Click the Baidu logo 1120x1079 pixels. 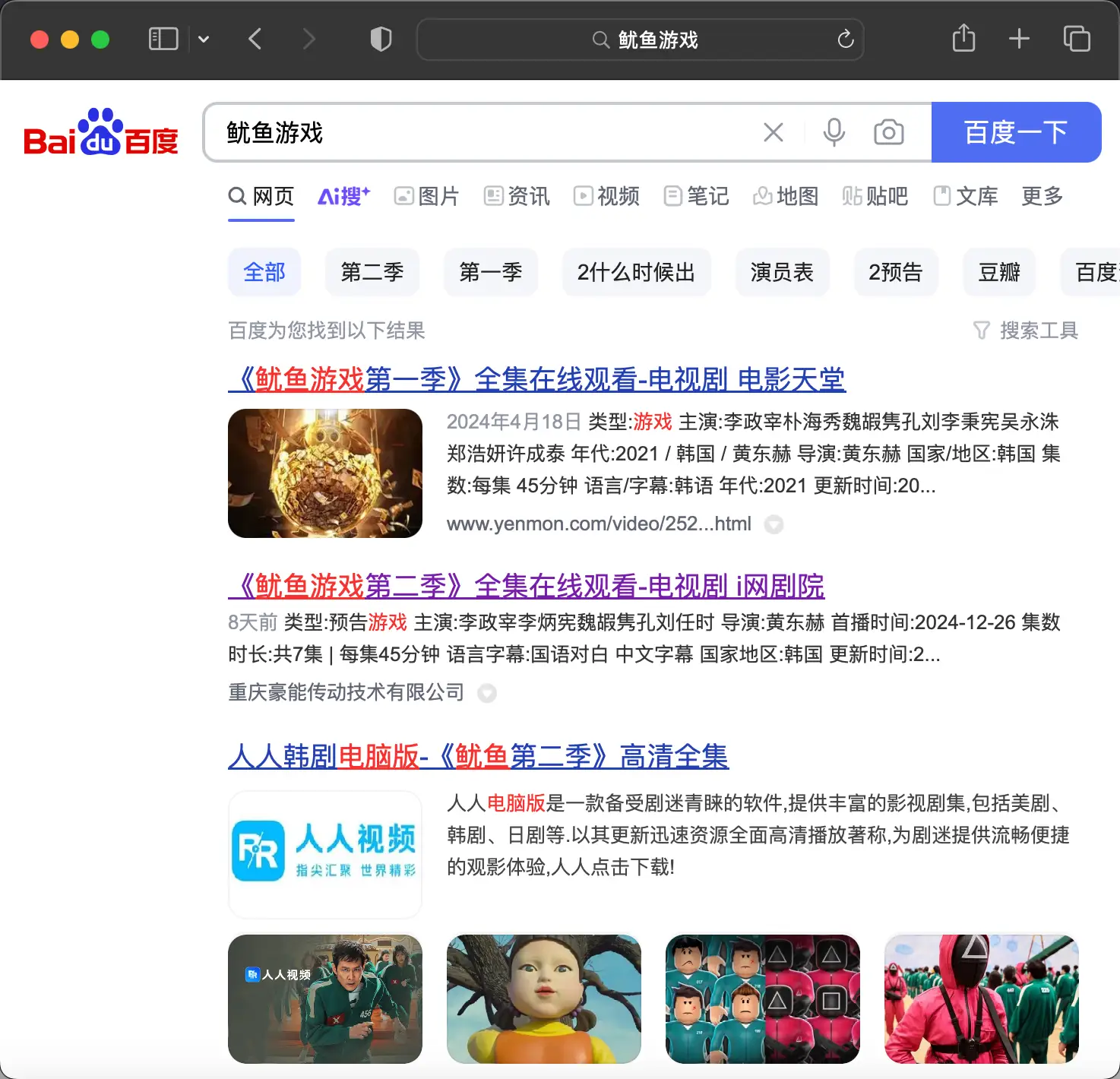[x=101, y=133]
